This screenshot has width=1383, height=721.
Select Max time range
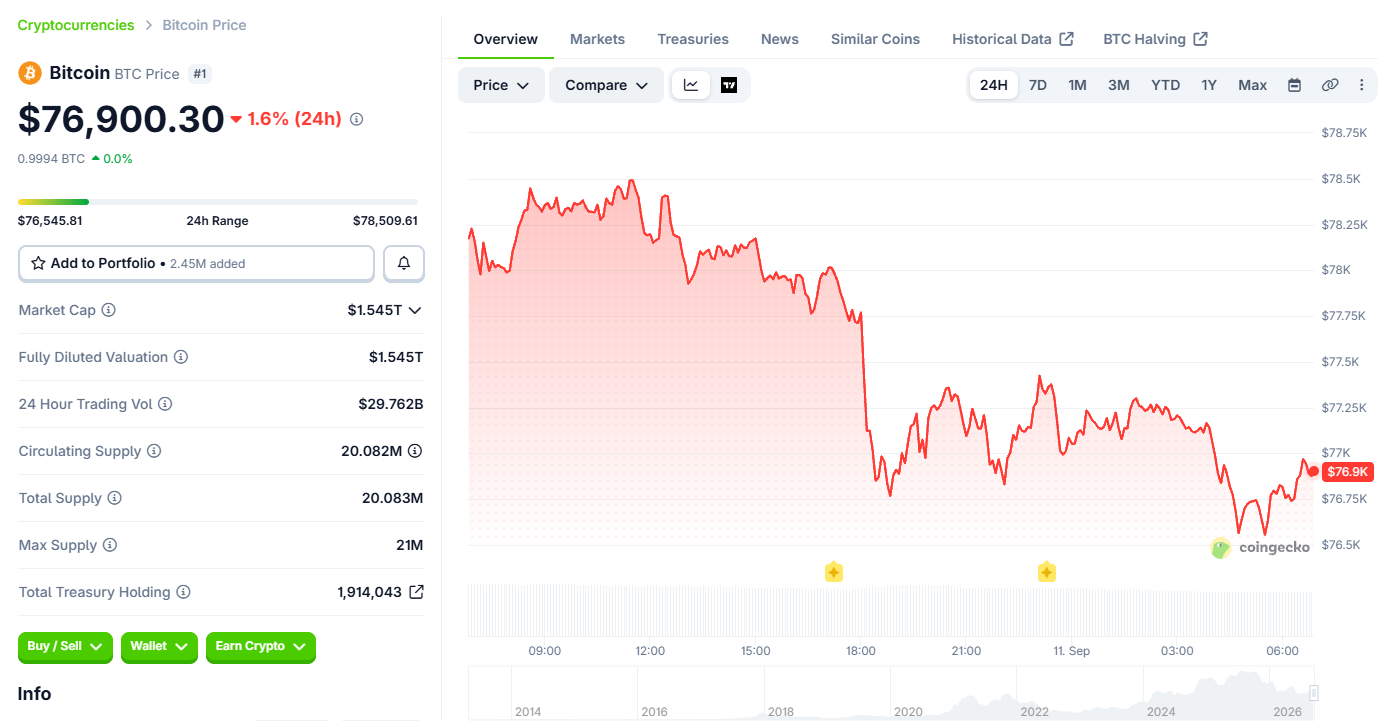click(1253, 85)
